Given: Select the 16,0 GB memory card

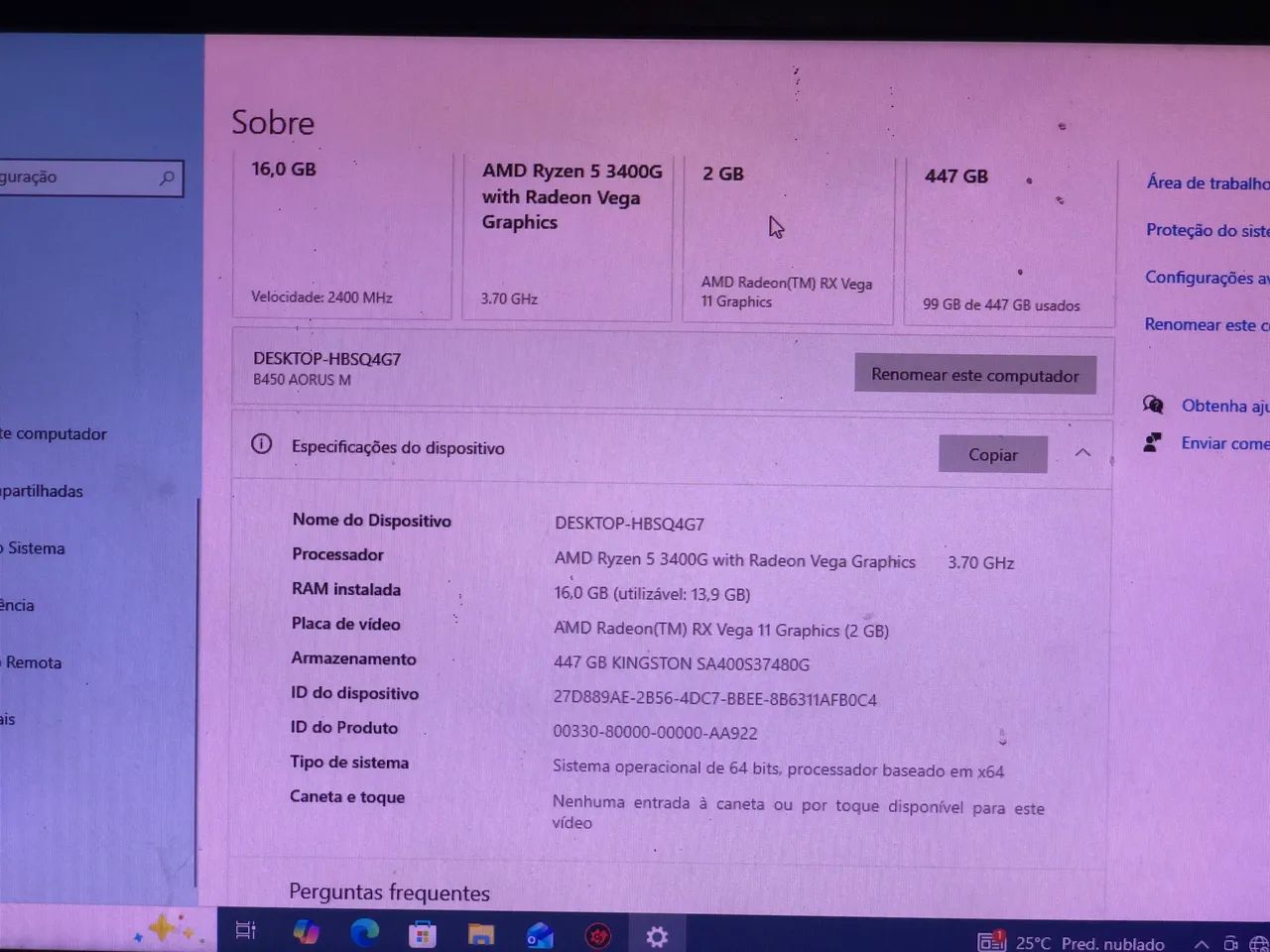Looking at the screenshot, I should click(342, 235).
